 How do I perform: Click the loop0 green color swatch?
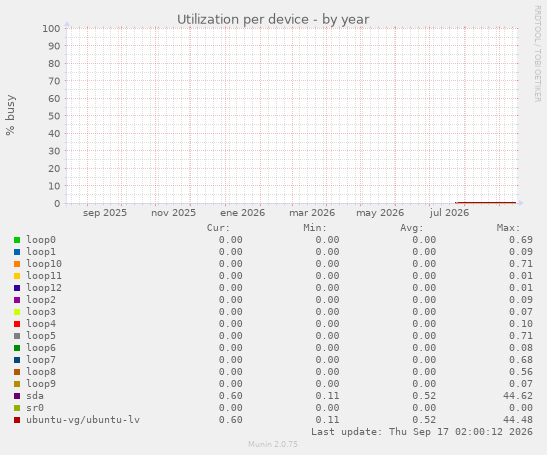(x=17, y=240)
